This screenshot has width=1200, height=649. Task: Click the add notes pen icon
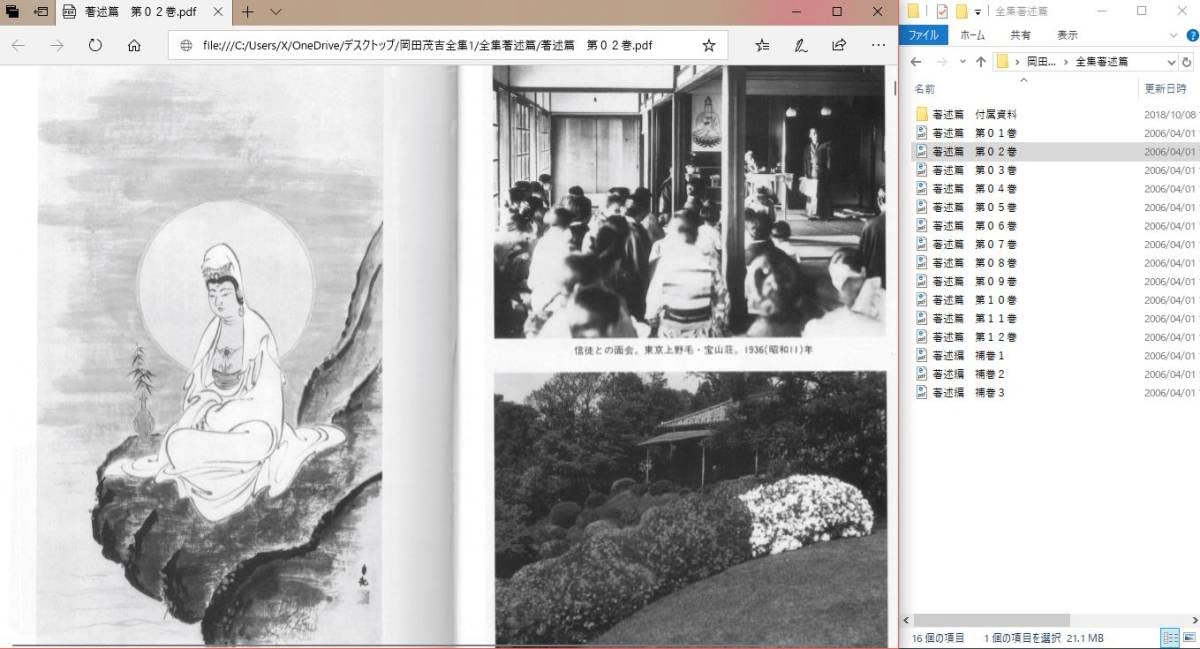800,45
